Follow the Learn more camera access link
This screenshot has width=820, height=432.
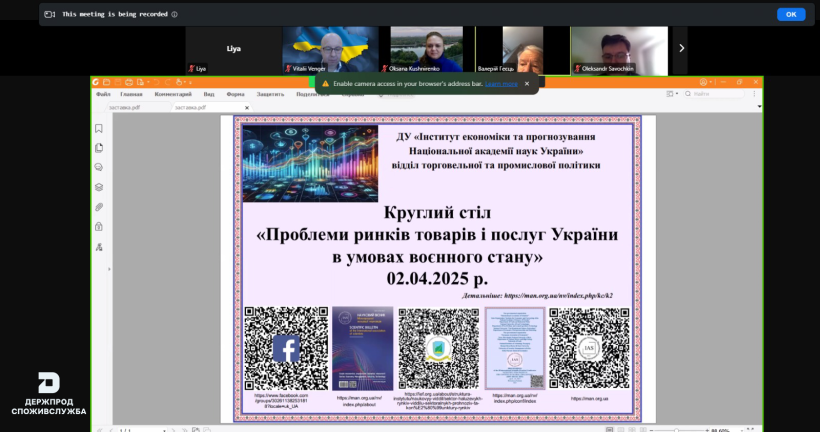(501, 84)
